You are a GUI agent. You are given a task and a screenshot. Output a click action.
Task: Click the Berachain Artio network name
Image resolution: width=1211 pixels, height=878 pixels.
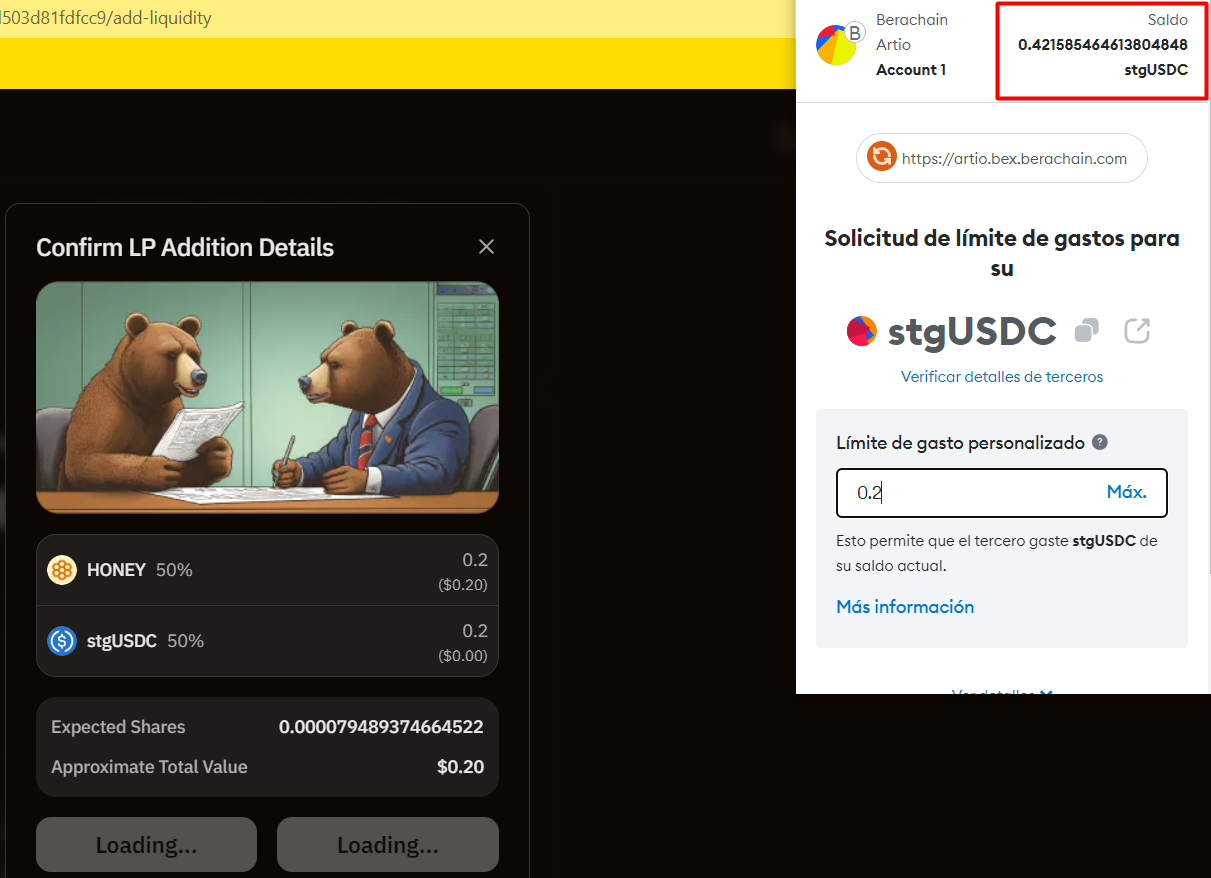[x=912, y=32]
